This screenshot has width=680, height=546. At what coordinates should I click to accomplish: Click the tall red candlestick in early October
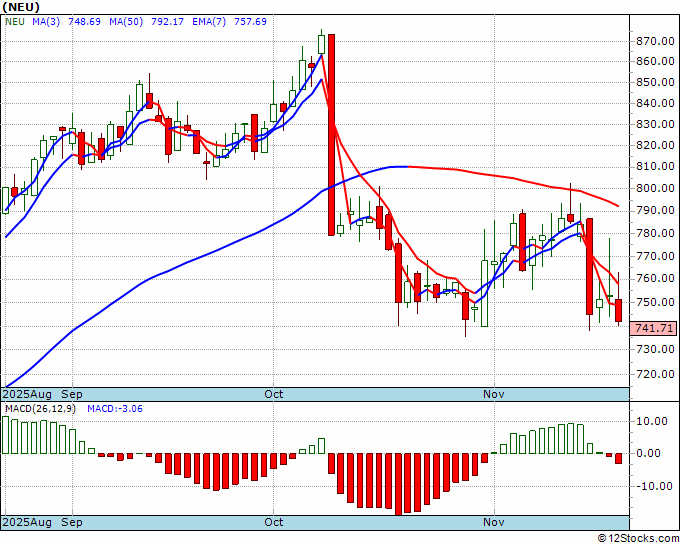pos(331,134)
